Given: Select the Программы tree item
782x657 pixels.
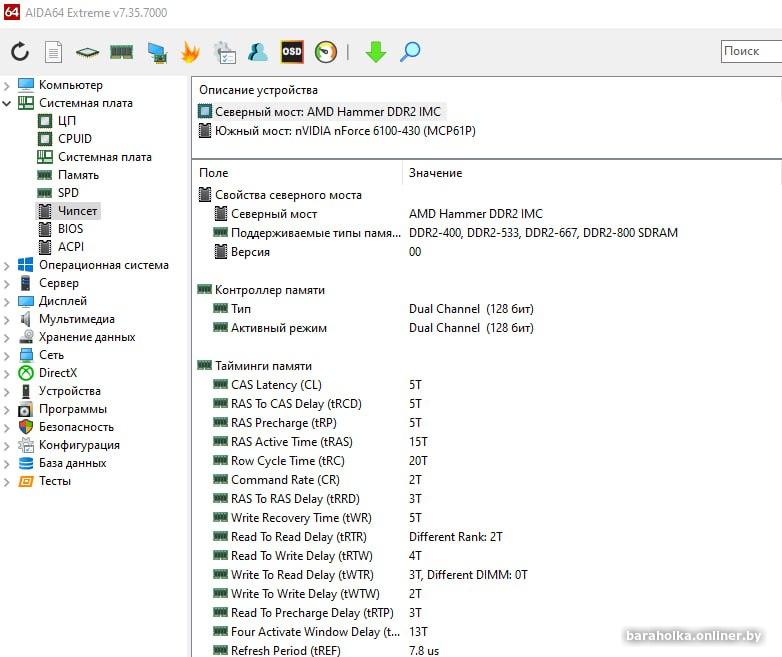Looking at the screenshot, I should 73,409.
